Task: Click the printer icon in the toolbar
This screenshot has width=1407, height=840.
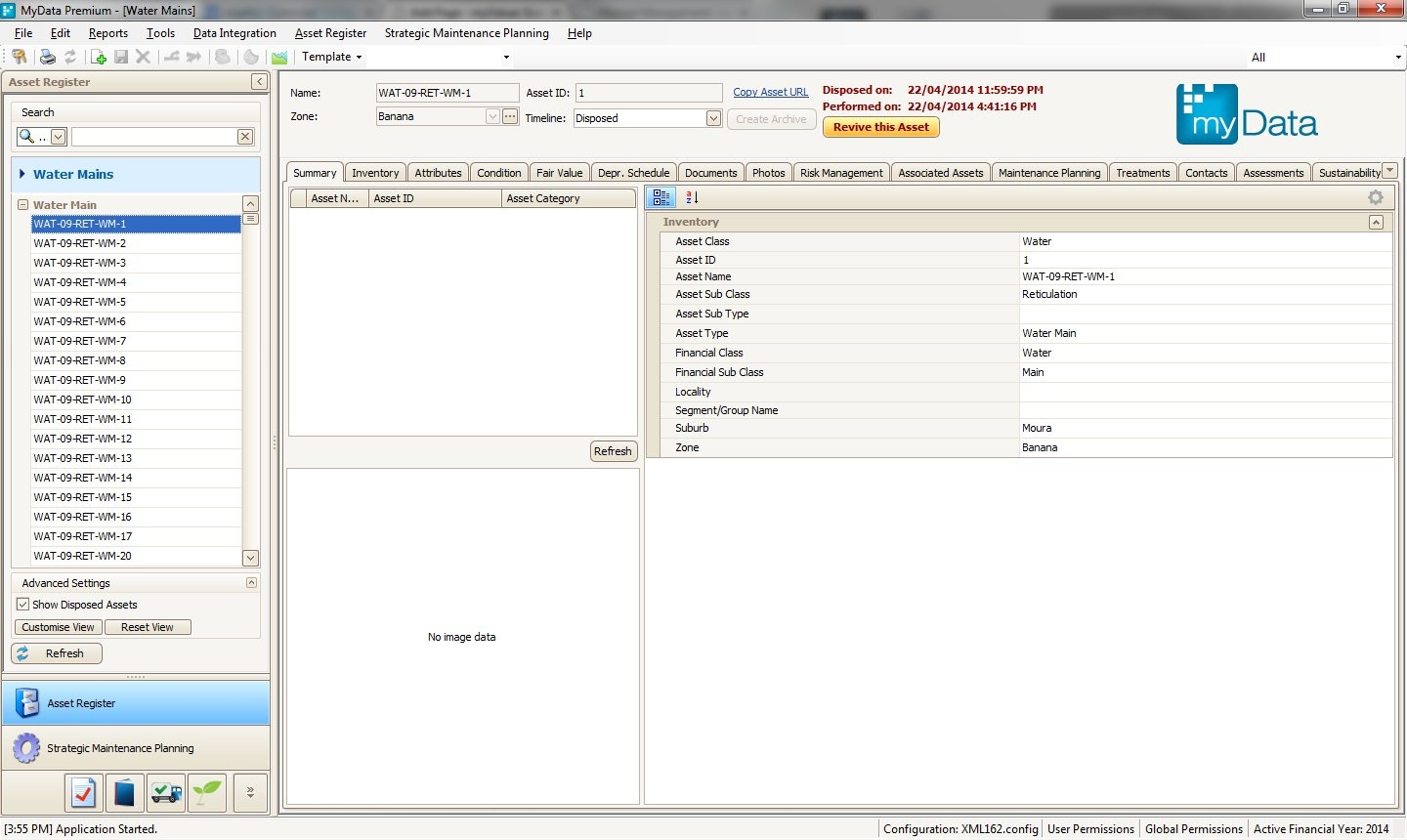Action: [47, 57]
